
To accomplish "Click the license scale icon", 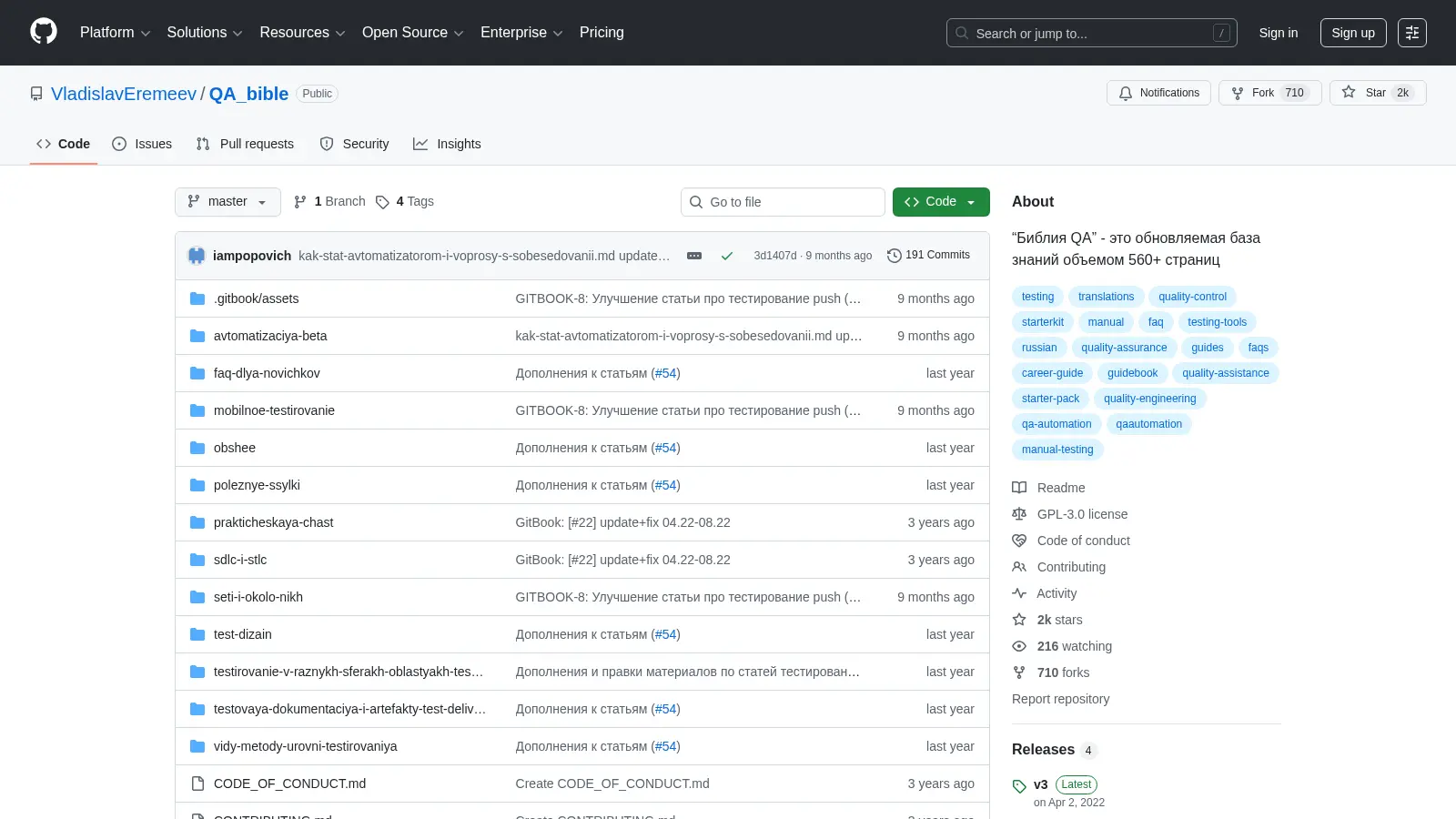I will point(1019,514).
